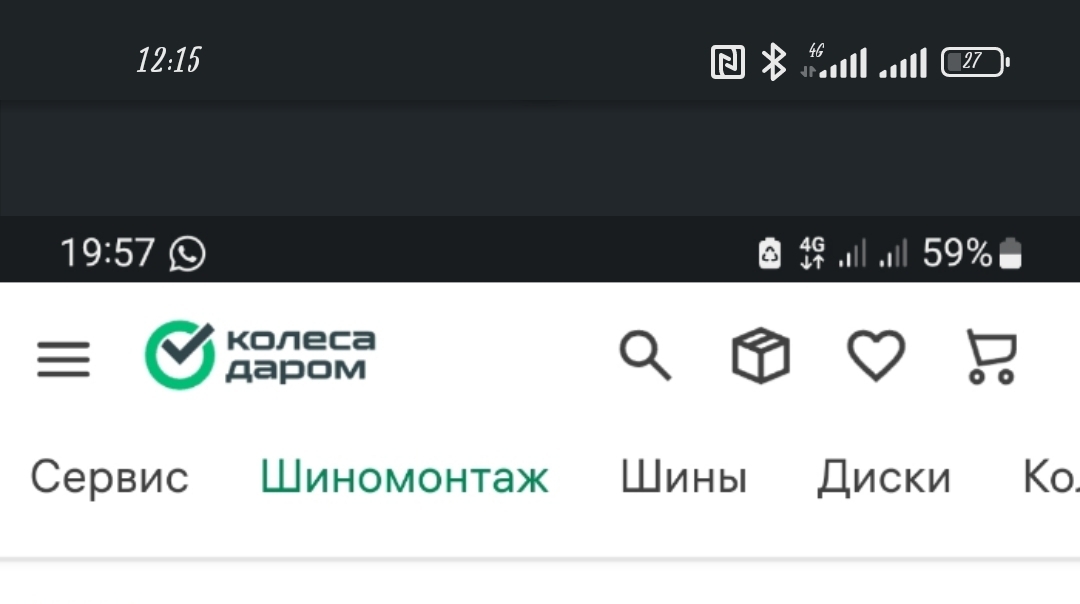
Task: Tap the 19:57 clock
Action: tap(107, 253)
